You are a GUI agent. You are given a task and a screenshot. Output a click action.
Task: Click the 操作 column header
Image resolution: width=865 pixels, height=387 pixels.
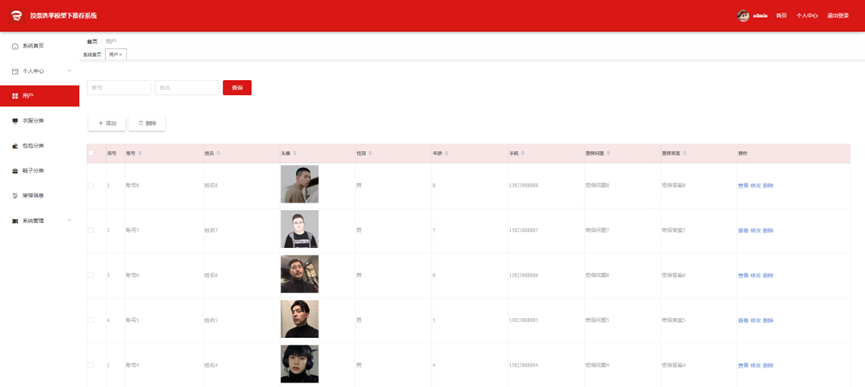click(x=743, y=153)
